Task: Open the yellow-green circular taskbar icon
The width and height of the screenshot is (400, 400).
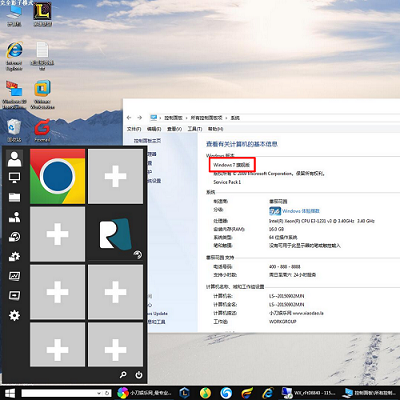Action: (x=205, y=393)
